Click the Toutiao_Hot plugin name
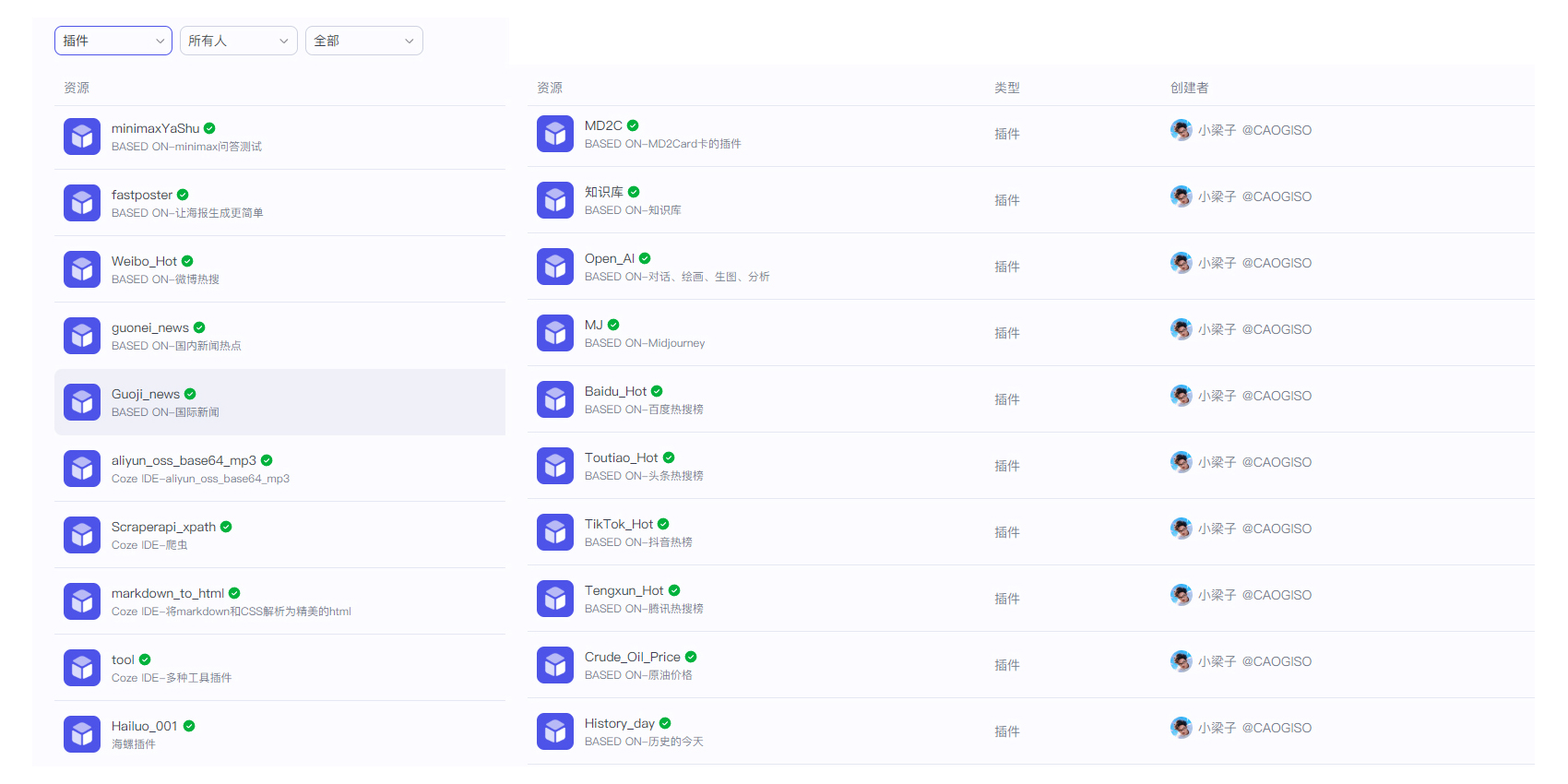1568x784 pixels. coord(621,457)
